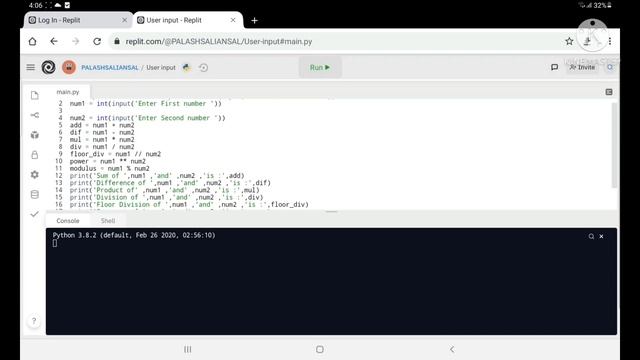Search within the console output
The width and height of the screenshot is (640, 360).
tap(591, 236)
